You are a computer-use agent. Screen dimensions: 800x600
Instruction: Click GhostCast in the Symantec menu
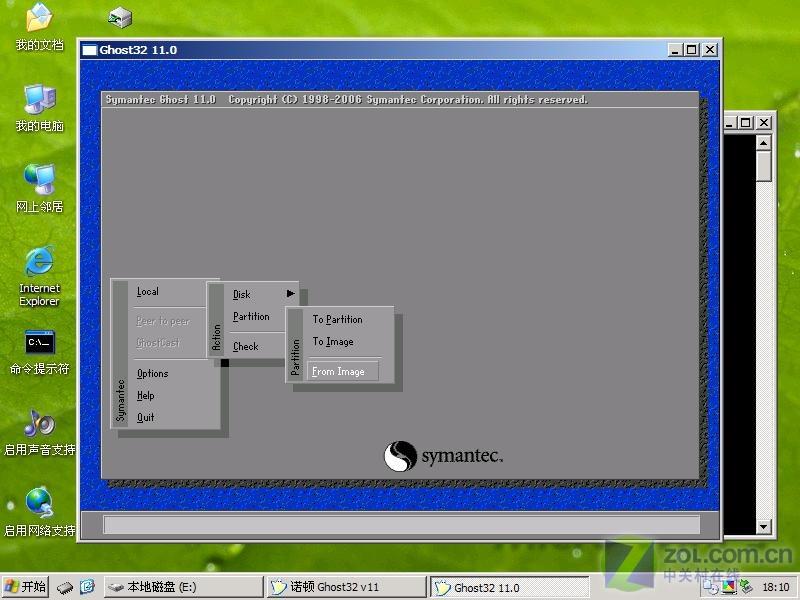pyautogui.click(x=158, y=343)
